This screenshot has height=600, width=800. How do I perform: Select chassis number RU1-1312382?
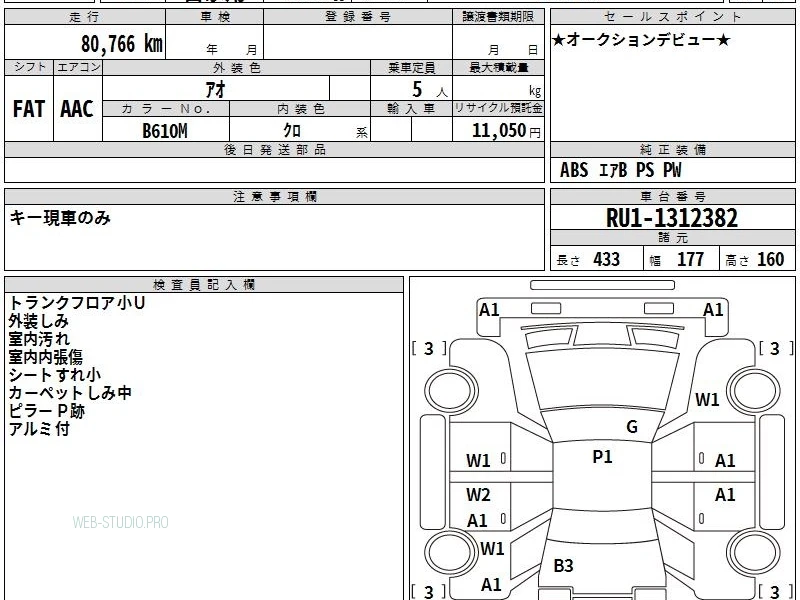click(x=672, y=218)
